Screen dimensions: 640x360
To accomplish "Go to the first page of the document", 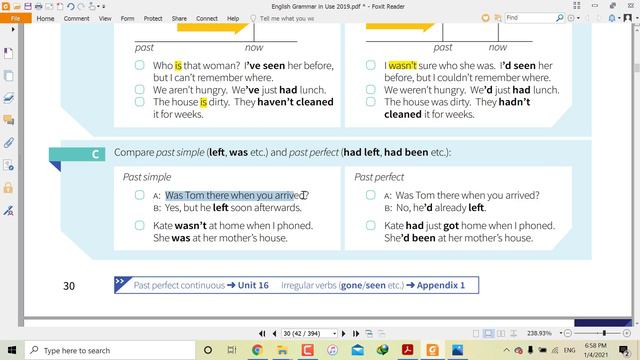I will pos(262,333).
